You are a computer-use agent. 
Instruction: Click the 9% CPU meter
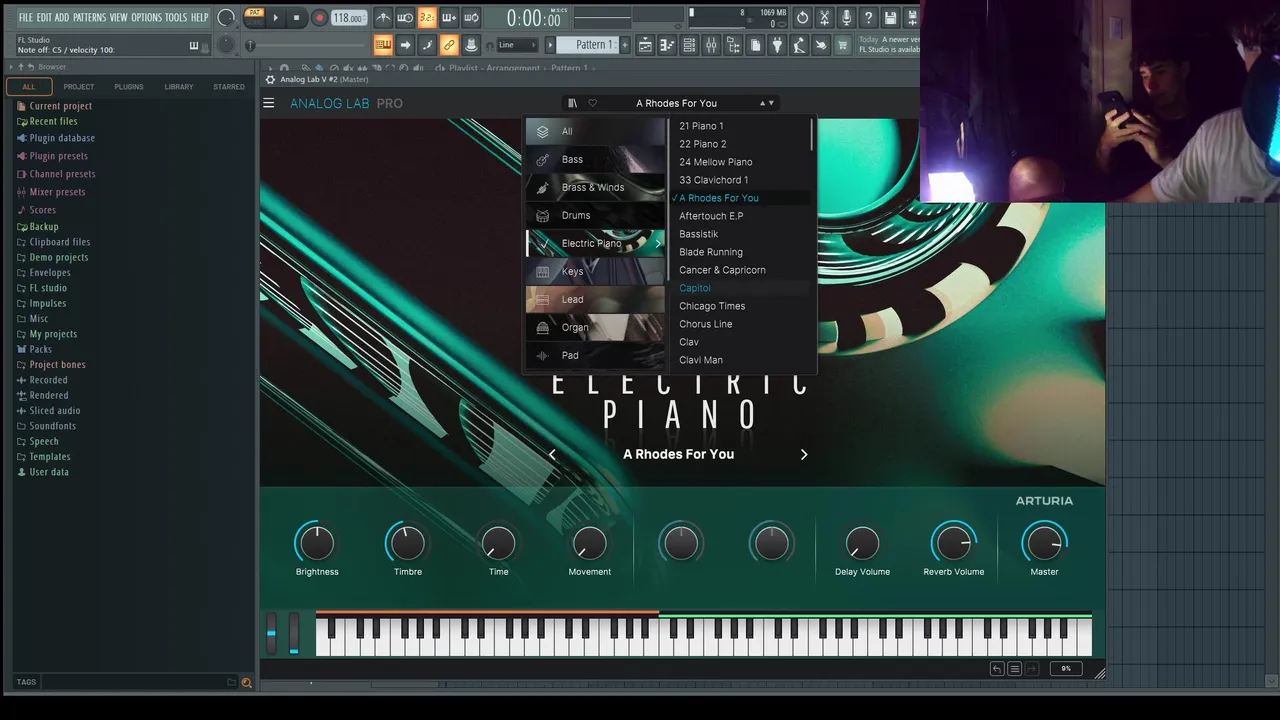(1066, 669)
